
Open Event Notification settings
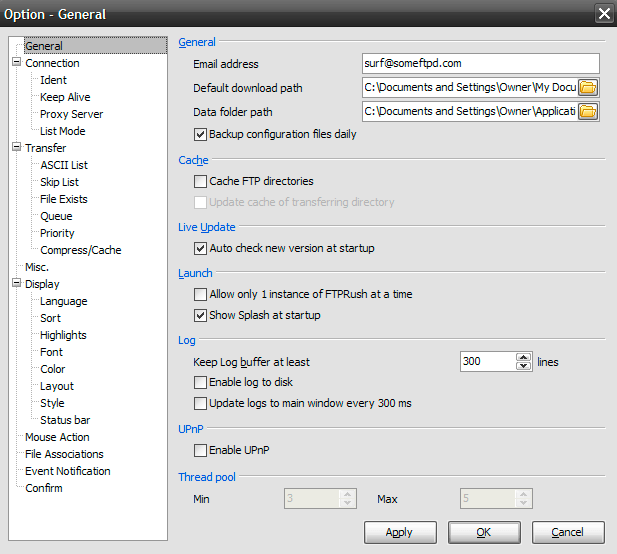coord(68,471)
